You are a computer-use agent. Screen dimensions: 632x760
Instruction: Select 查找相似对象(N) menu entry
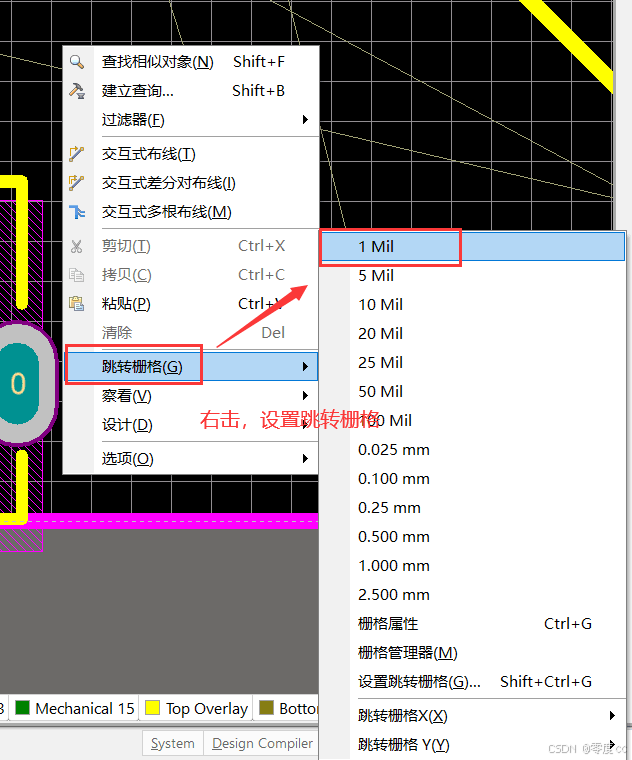[x=191, y=62]
